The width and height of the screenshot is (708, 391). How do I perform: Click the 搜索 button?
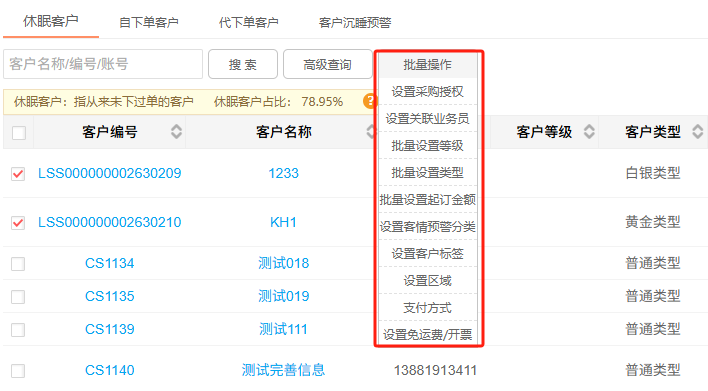coord(243,65)
